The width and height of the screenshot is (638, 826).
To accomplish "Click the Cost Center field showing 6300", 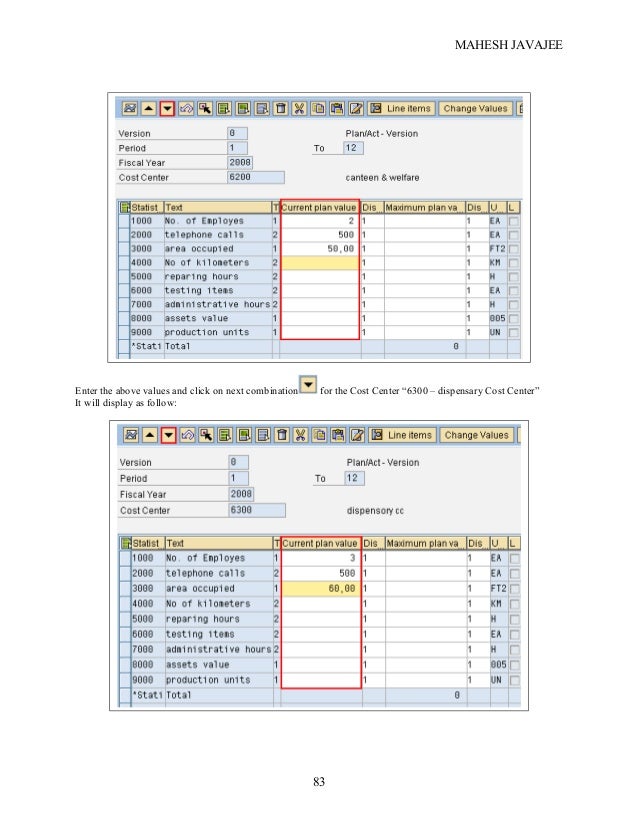I will pos(257,510).
